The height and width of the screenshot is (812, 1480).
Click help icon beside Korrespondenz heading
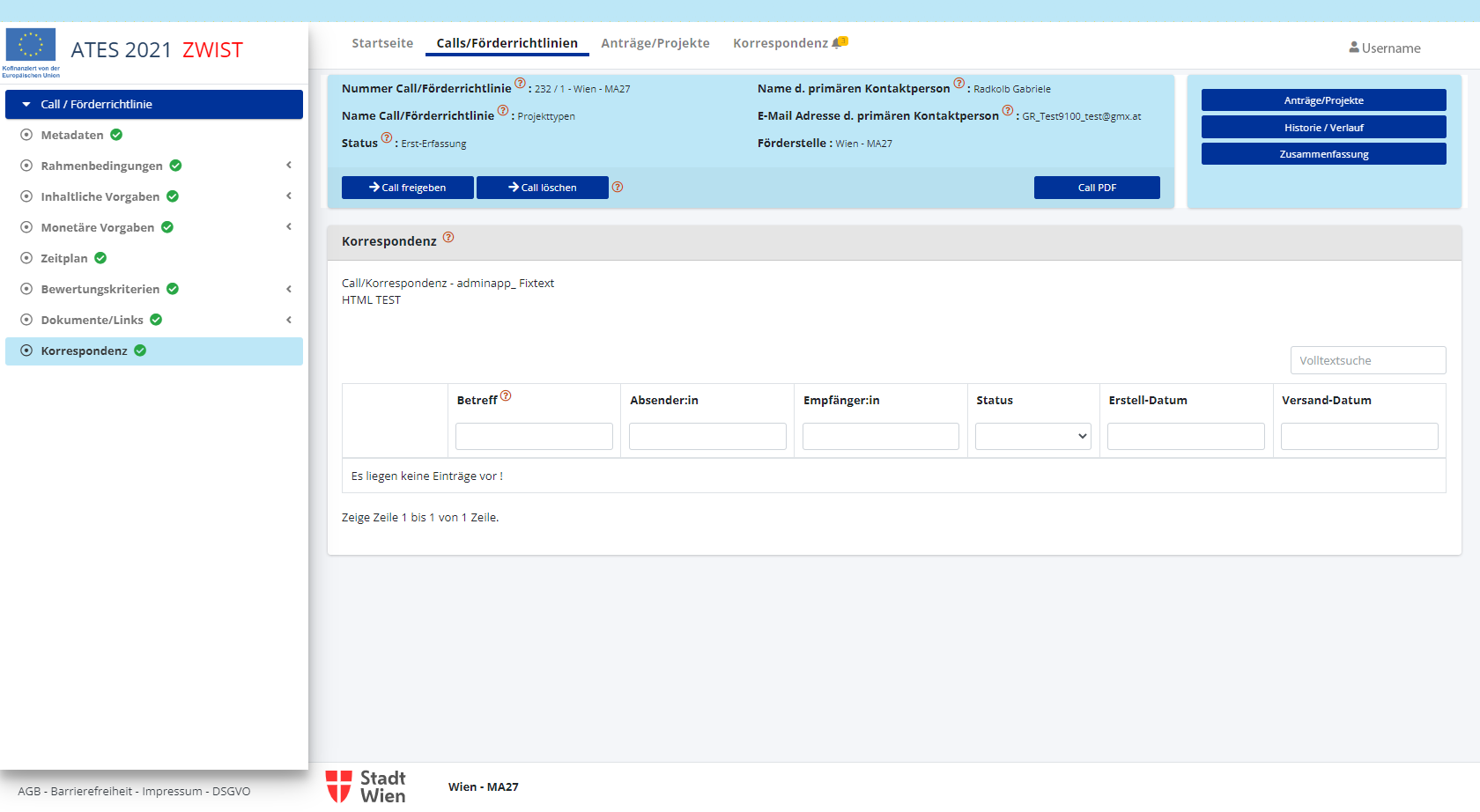448,237
